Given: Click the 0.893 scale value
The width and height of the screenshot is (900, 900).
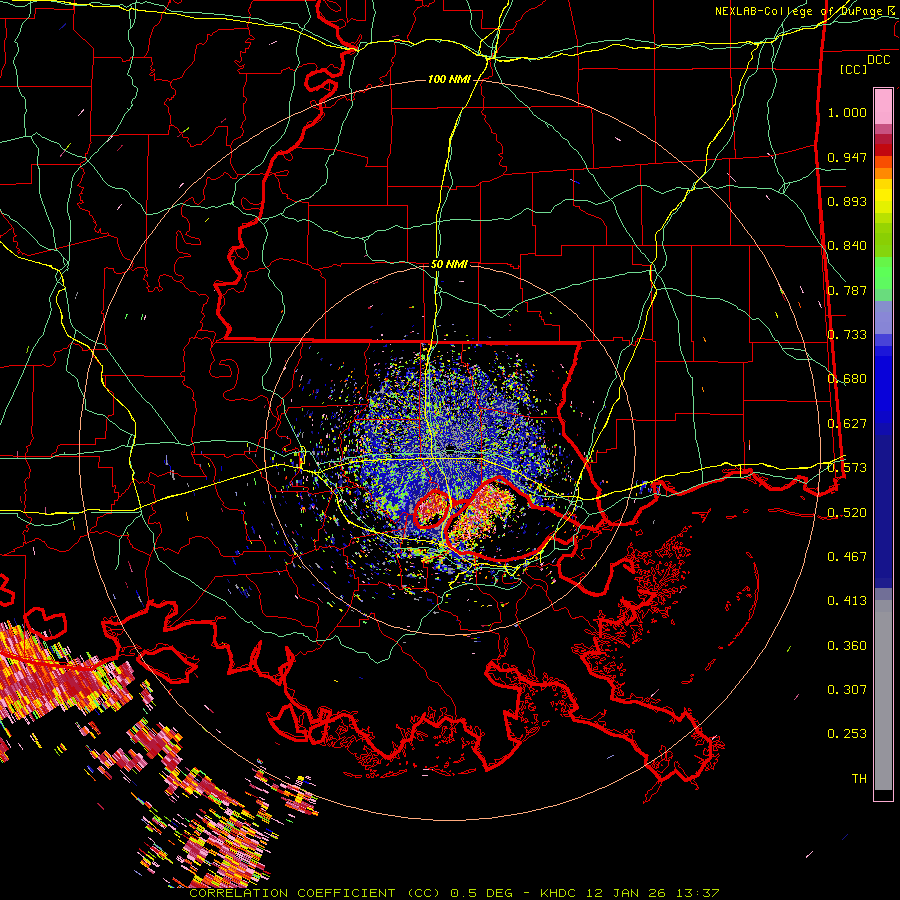Looking at the screenshot, I should coord(847,201).
